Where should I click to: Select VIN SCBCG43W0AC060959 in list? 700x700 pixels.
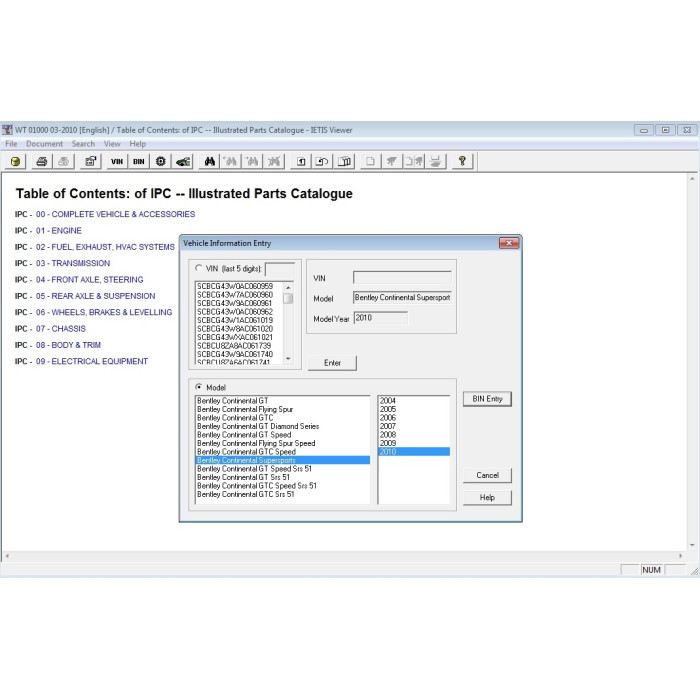click(x=235, y=286)
